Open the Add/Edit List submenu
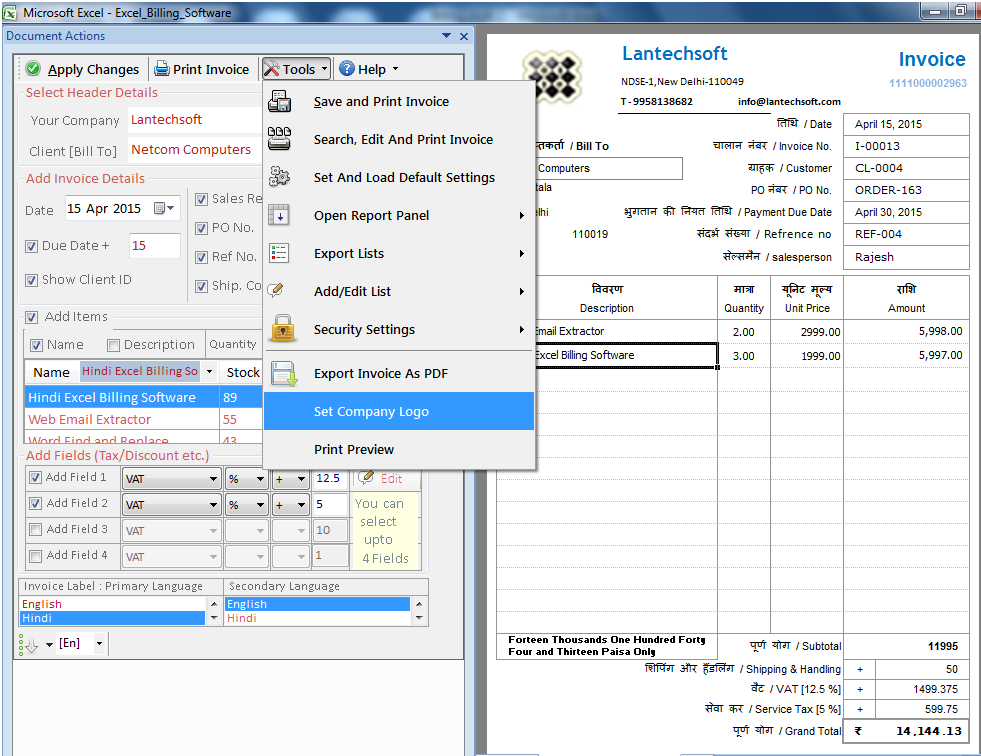The width and height of the screenshot is (981, 756). click(x=399, y=291)
